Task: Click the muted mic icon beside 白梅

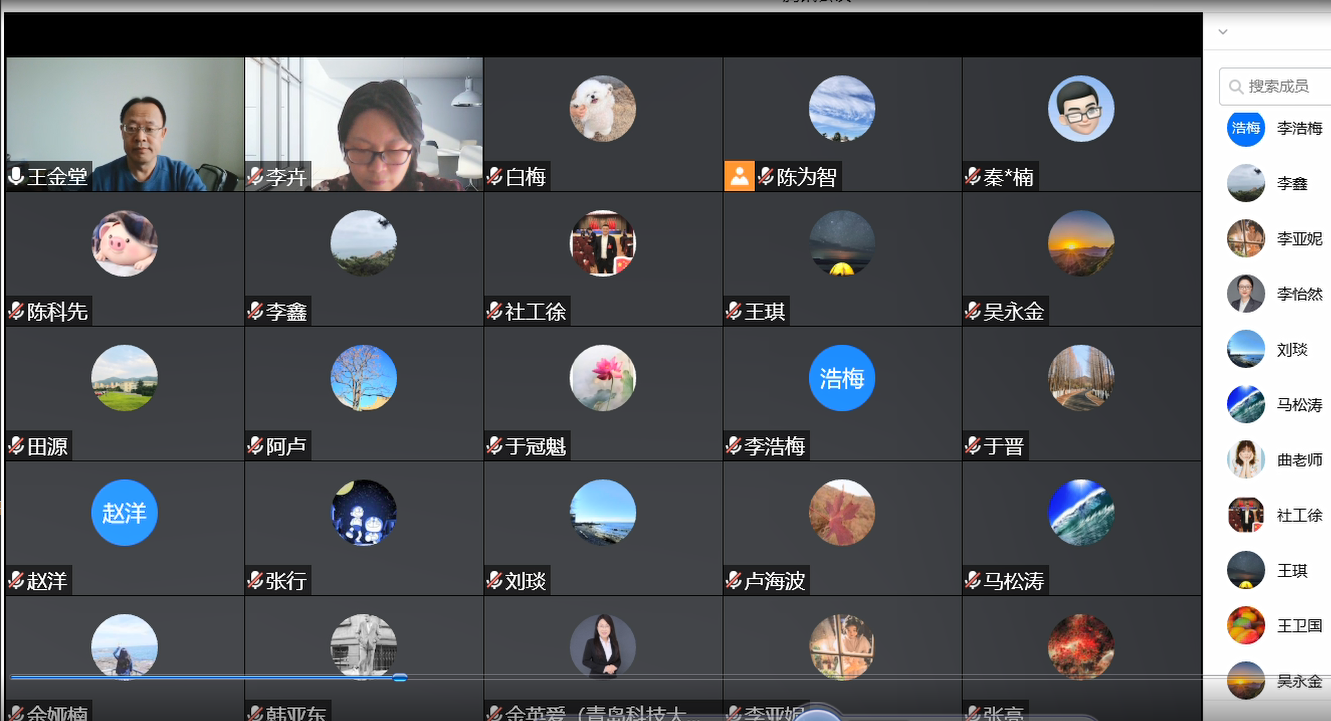Action: point(494,177)
